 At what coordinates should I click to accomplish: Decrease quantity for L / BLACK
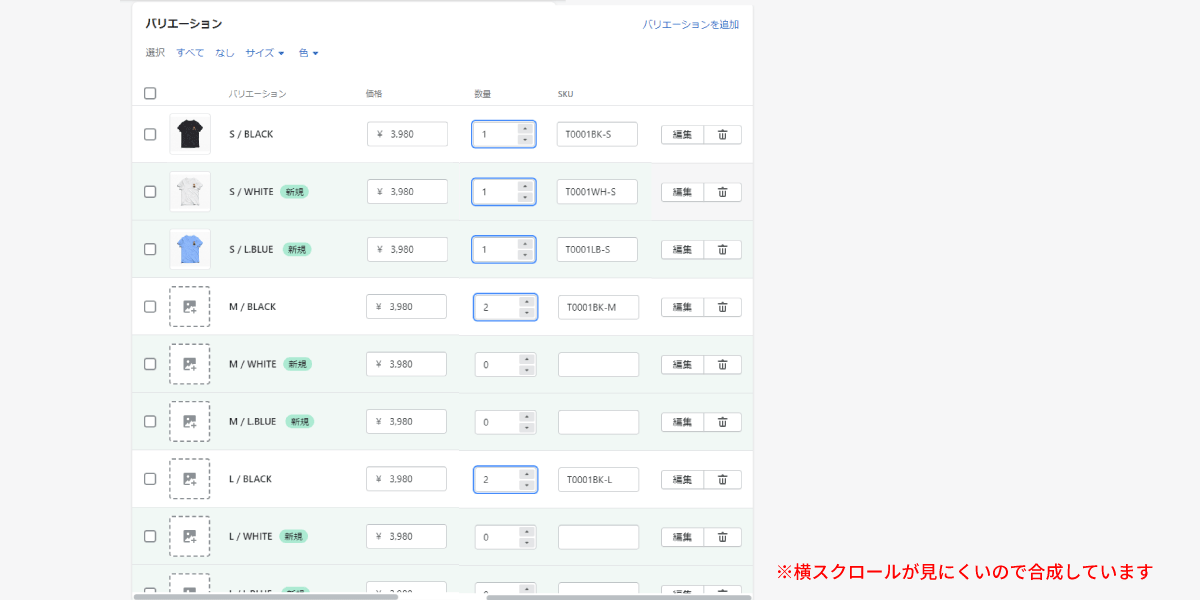coord(527,485)
